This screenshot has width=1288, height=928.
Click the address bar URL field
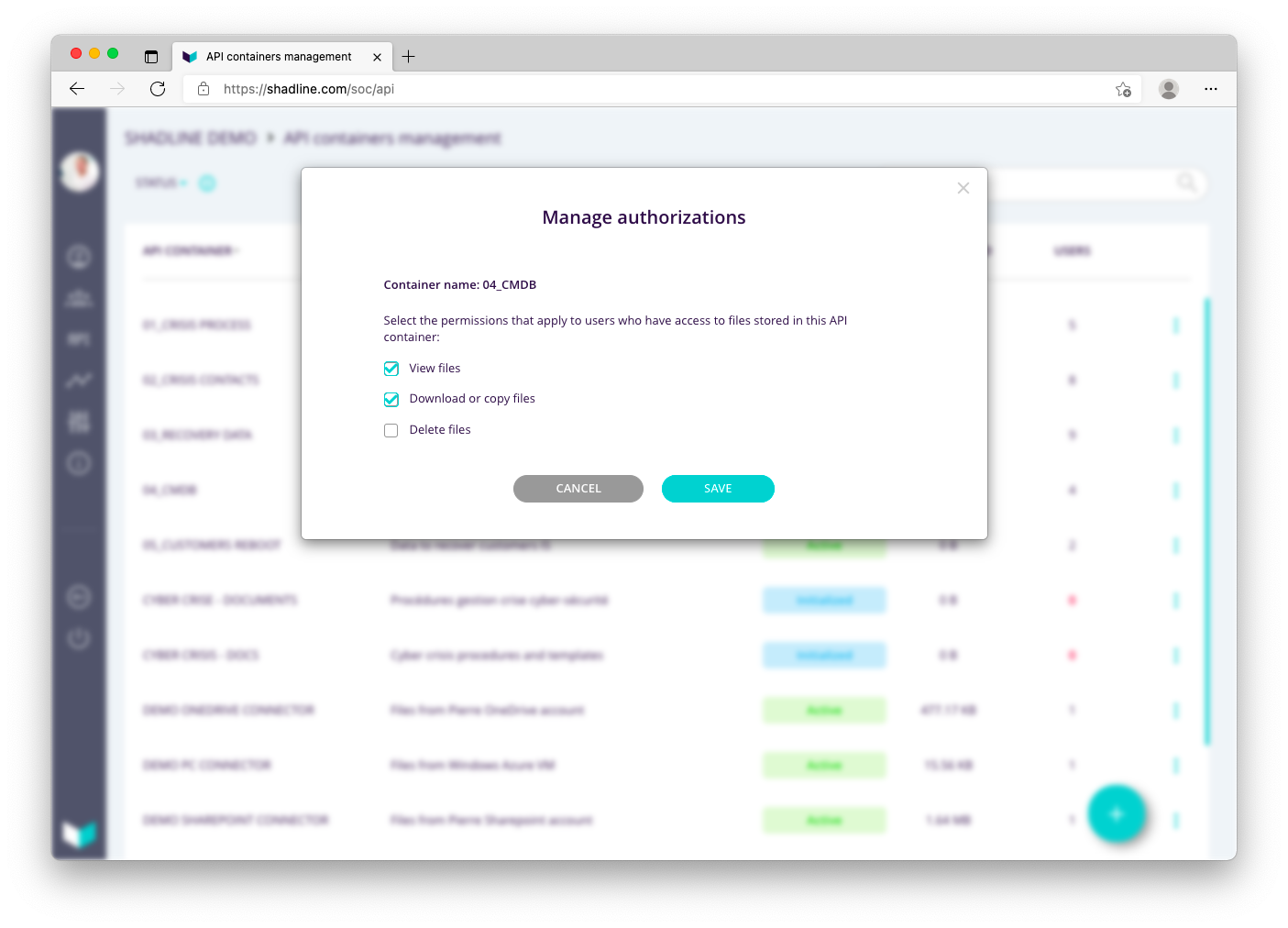click(642, 89)
